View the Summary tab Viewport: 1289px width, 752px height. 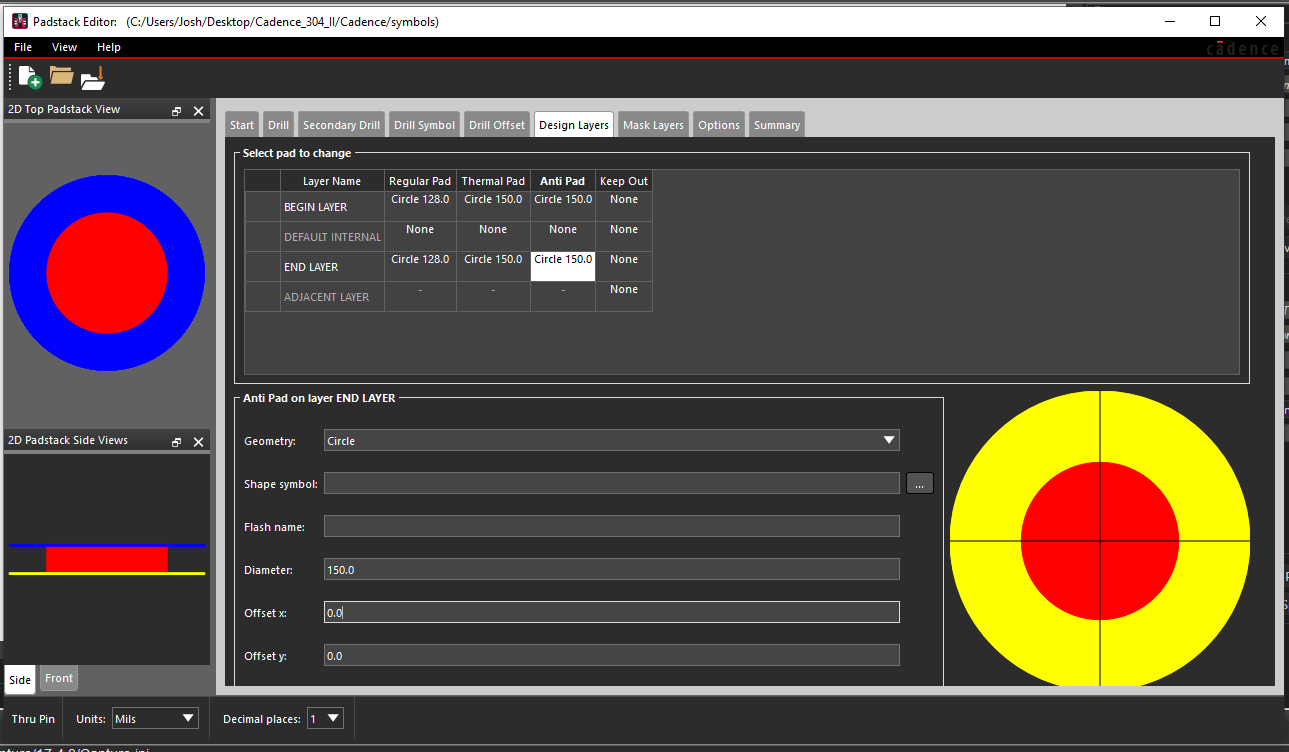777,124
